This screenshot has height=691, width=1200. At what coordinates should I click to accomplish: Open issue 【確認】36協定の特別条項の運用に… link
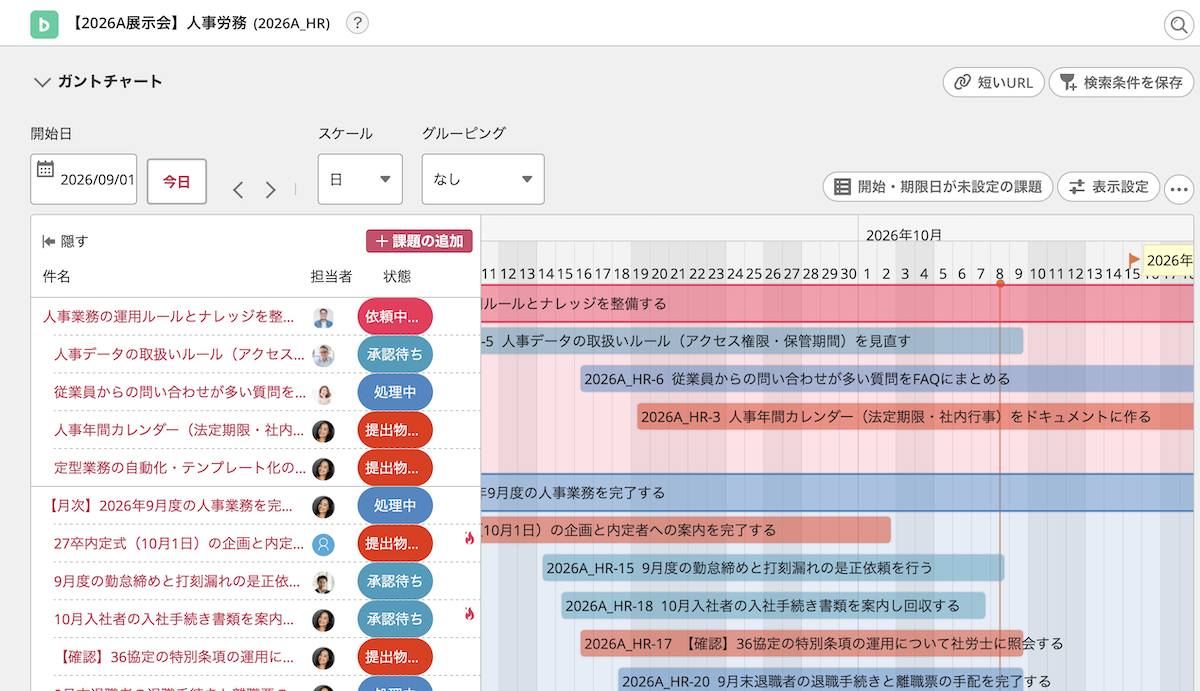tap(174, 658)
